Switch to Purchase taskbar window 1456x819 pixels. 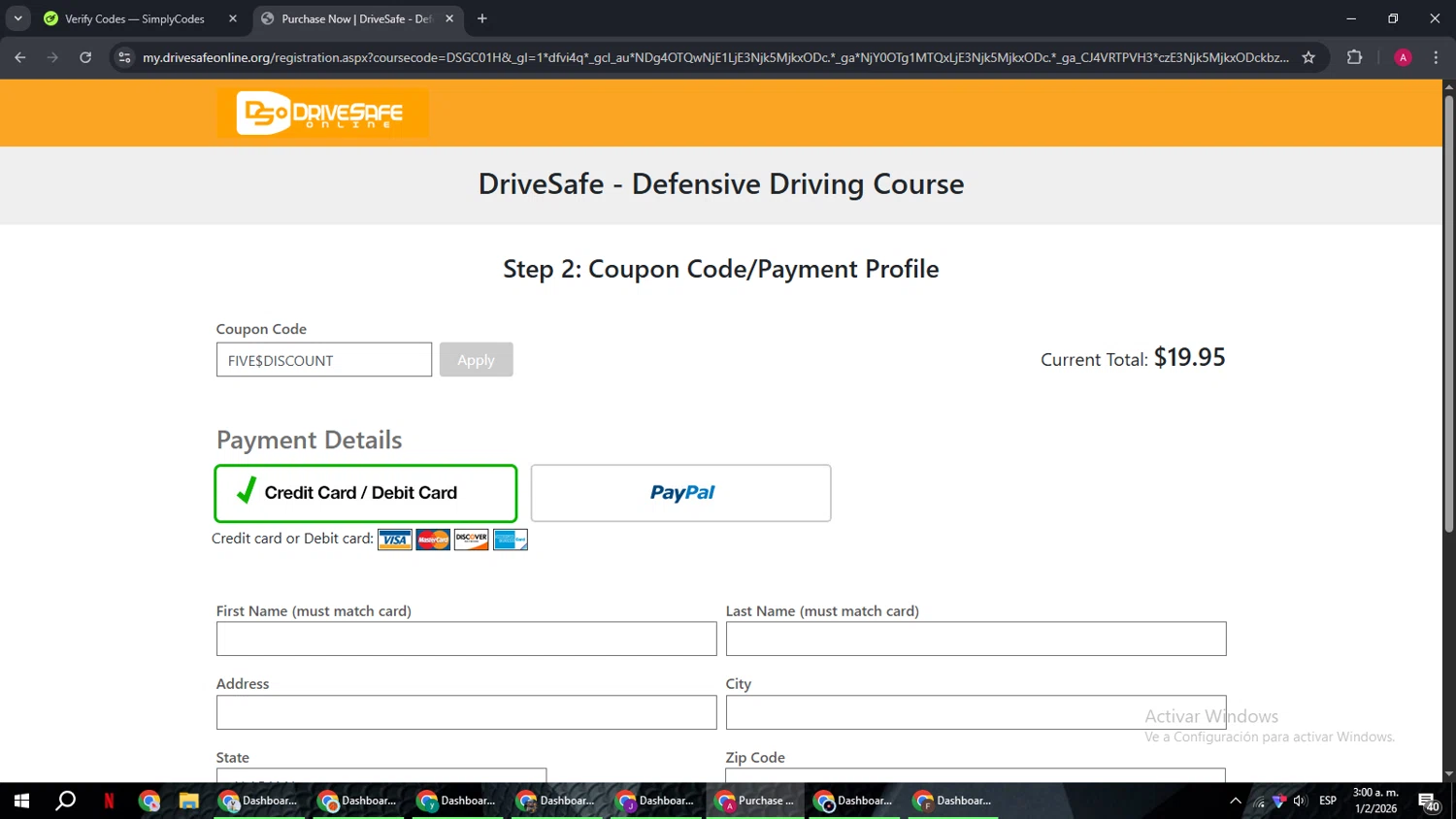[755, 801]
